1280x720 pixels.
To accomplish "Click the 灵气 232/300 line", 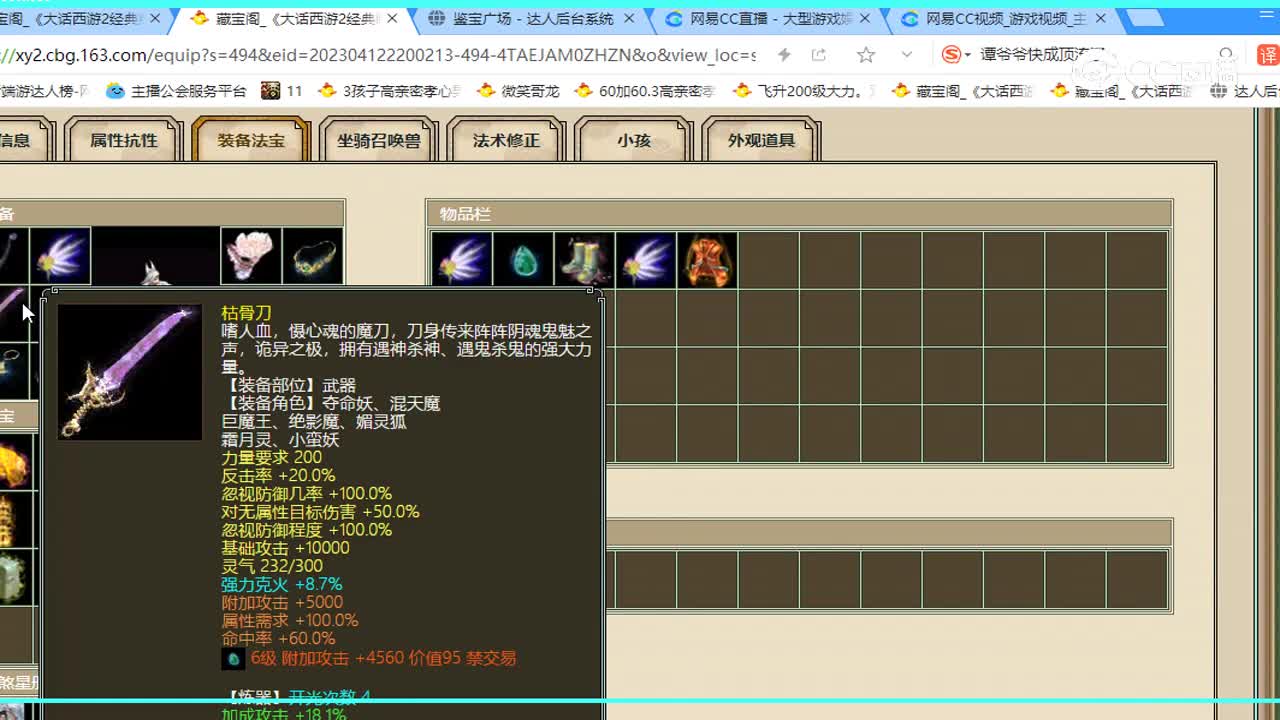I will click(272, 566).
